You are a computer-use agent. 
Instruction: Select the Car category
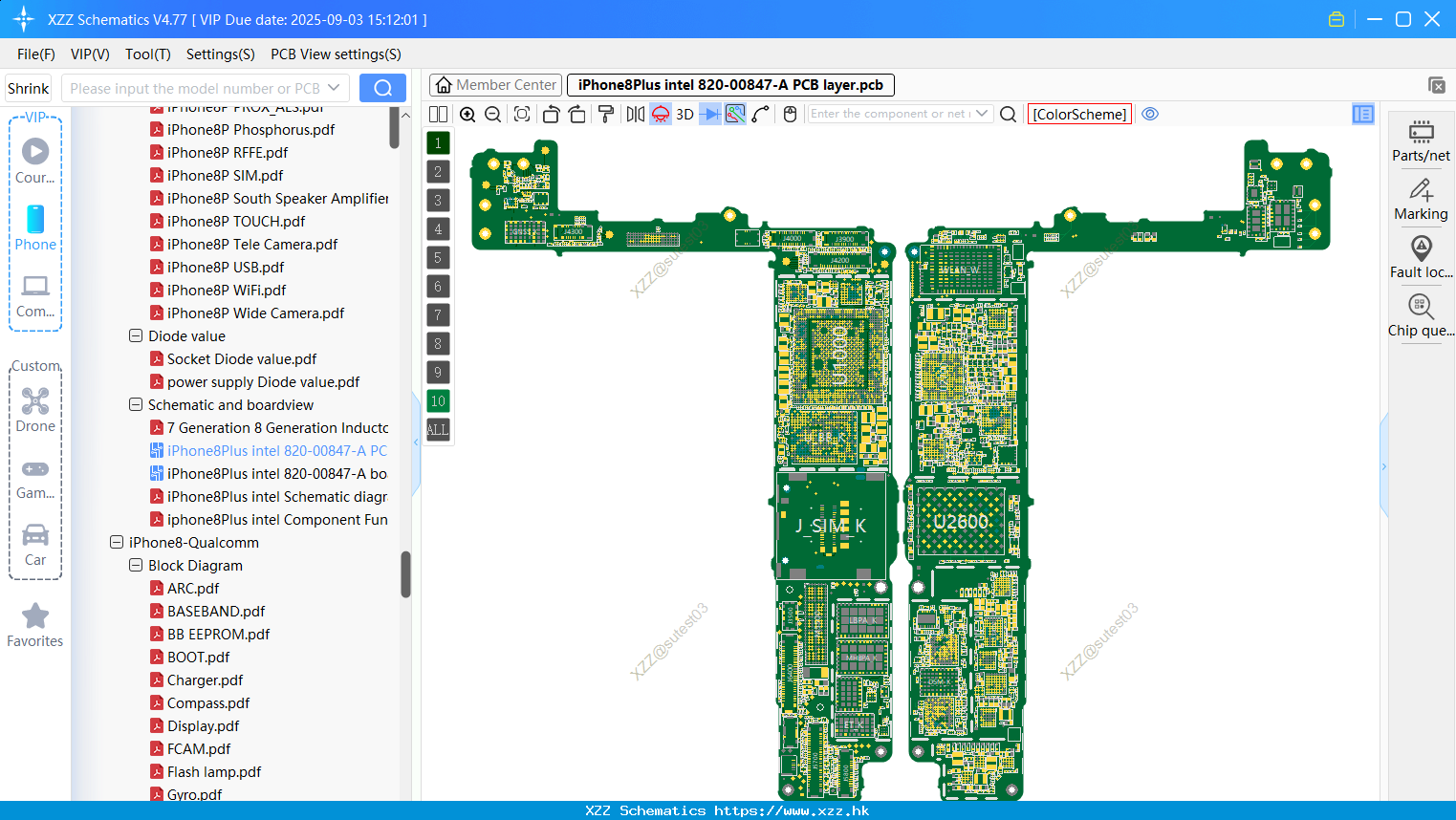click(x=35, y=545)
